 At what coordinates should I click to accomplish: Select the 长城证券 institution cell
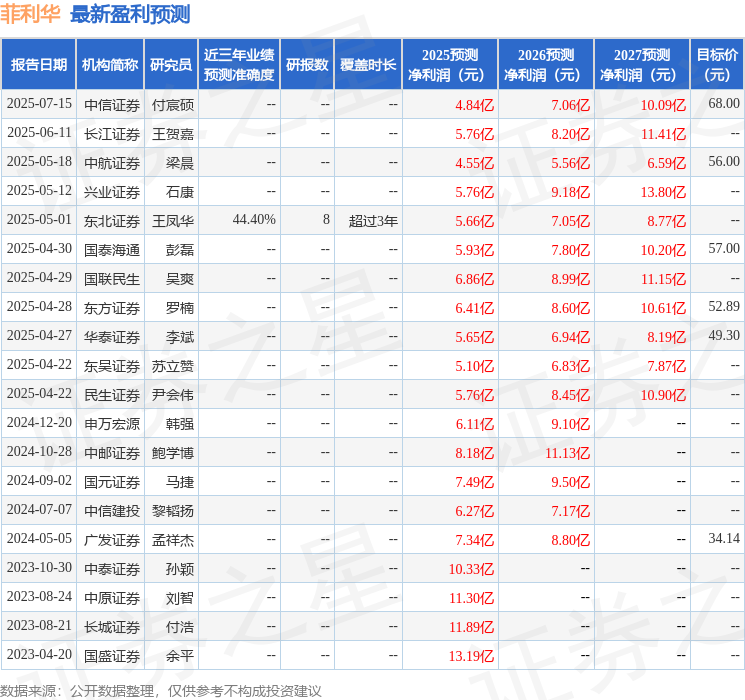[x=112, y=627]
